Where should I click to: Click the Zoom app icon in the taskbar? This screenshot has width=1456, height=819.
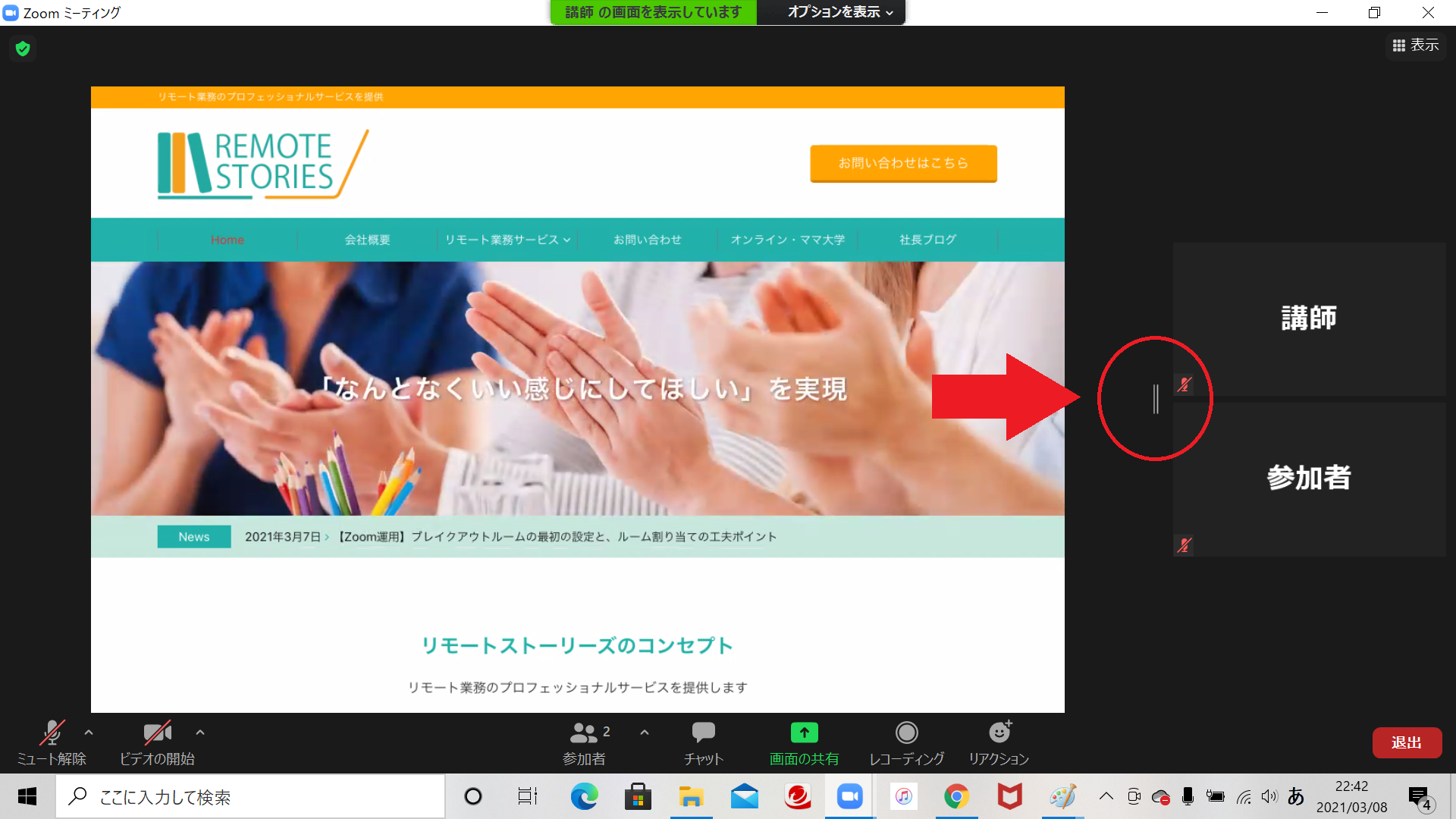pyautogui.click(x=849, y=796)
